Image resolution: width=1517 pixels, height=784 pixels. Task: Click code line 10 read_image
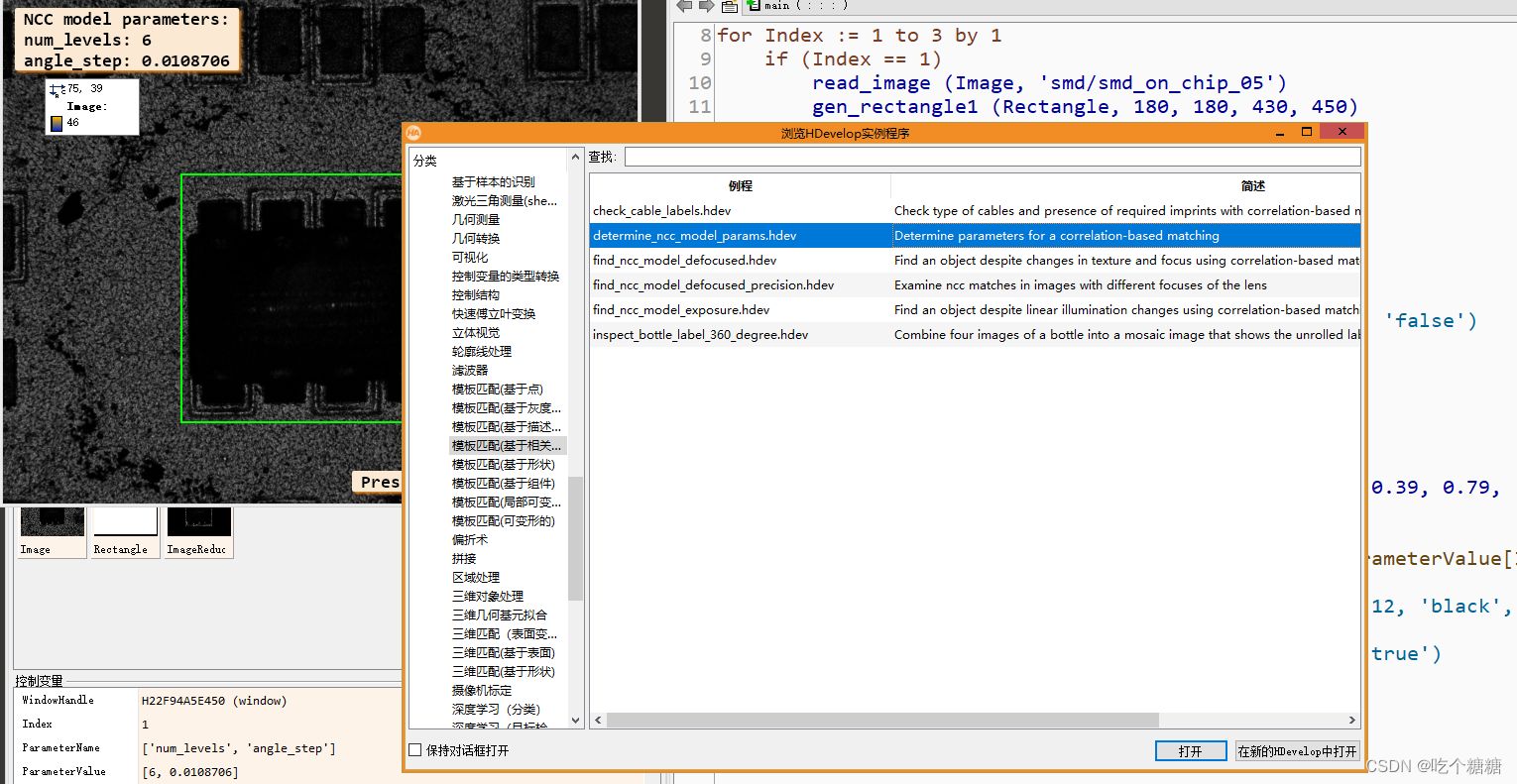pyautogui.click(x=1049, y=83)
